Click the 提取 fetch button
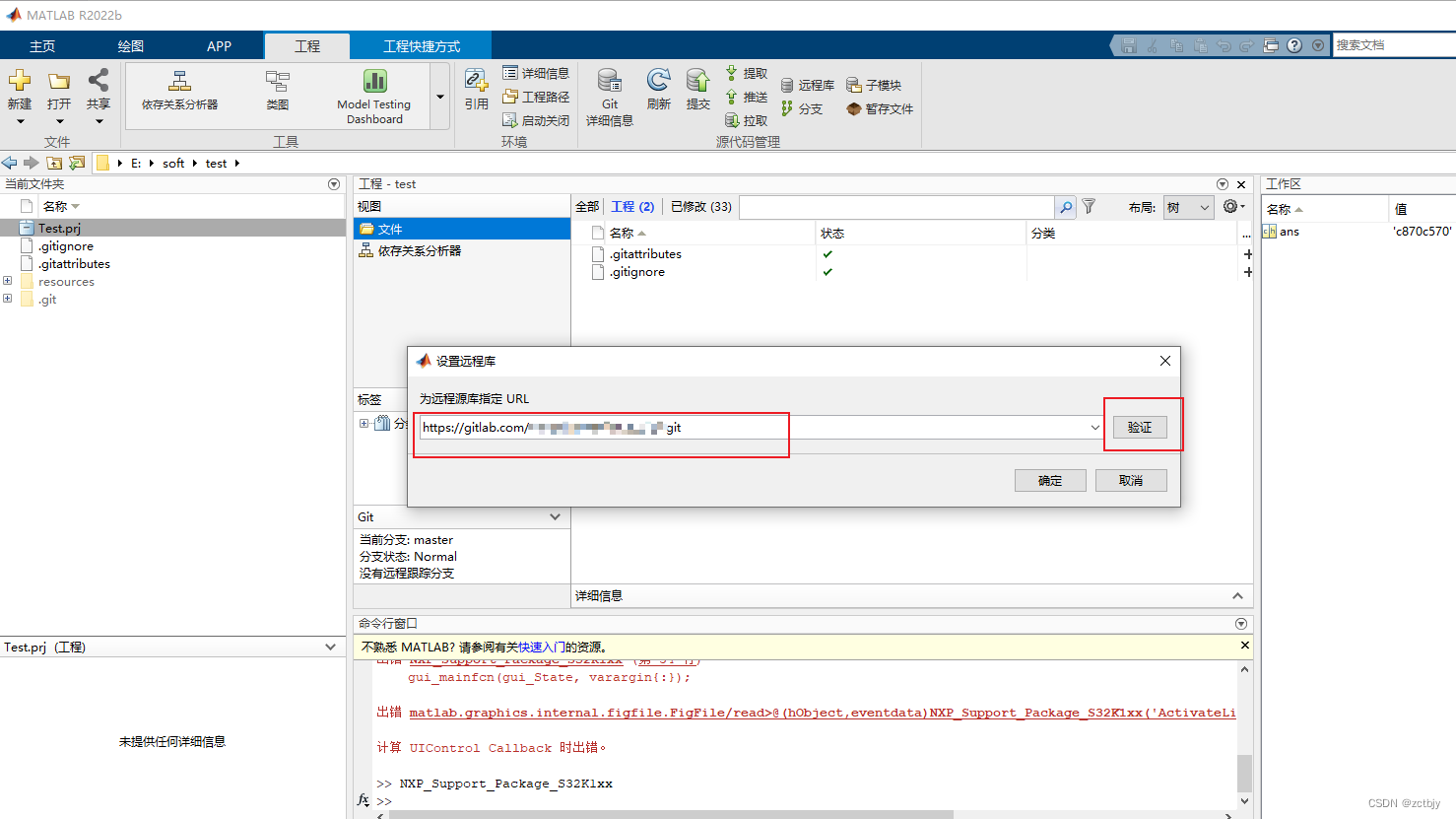The height and width of the screenshot is (819, 1456). (747, 73)
